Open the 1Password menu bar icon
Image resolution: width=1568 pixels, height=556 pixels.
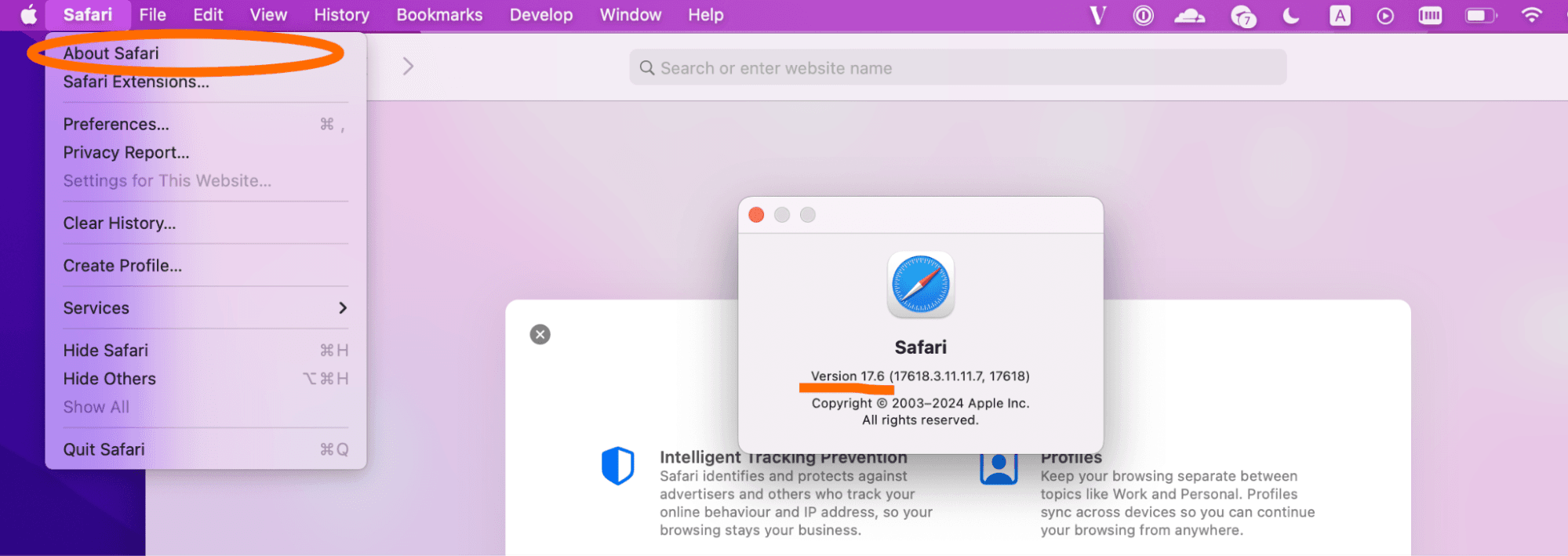coord(1143,16)
